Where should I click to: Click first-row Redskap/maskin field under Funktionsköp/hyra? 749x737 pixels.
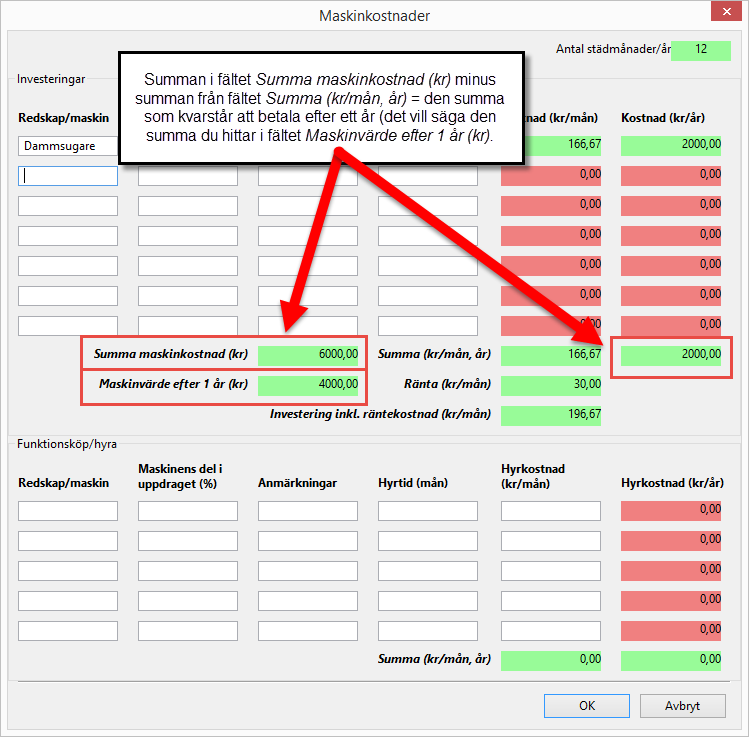tap(68, 511)
